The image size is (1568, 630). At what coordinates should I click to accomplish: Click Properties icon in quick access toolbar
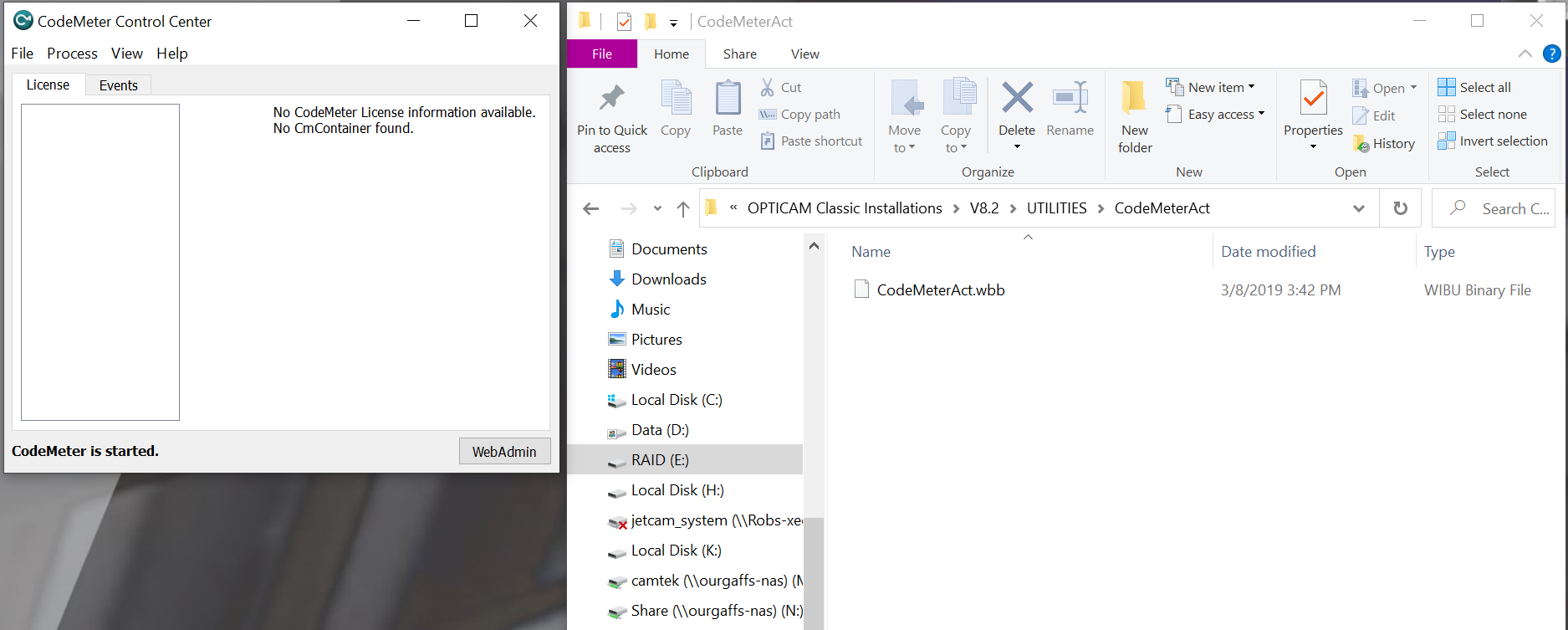[624, 22]
